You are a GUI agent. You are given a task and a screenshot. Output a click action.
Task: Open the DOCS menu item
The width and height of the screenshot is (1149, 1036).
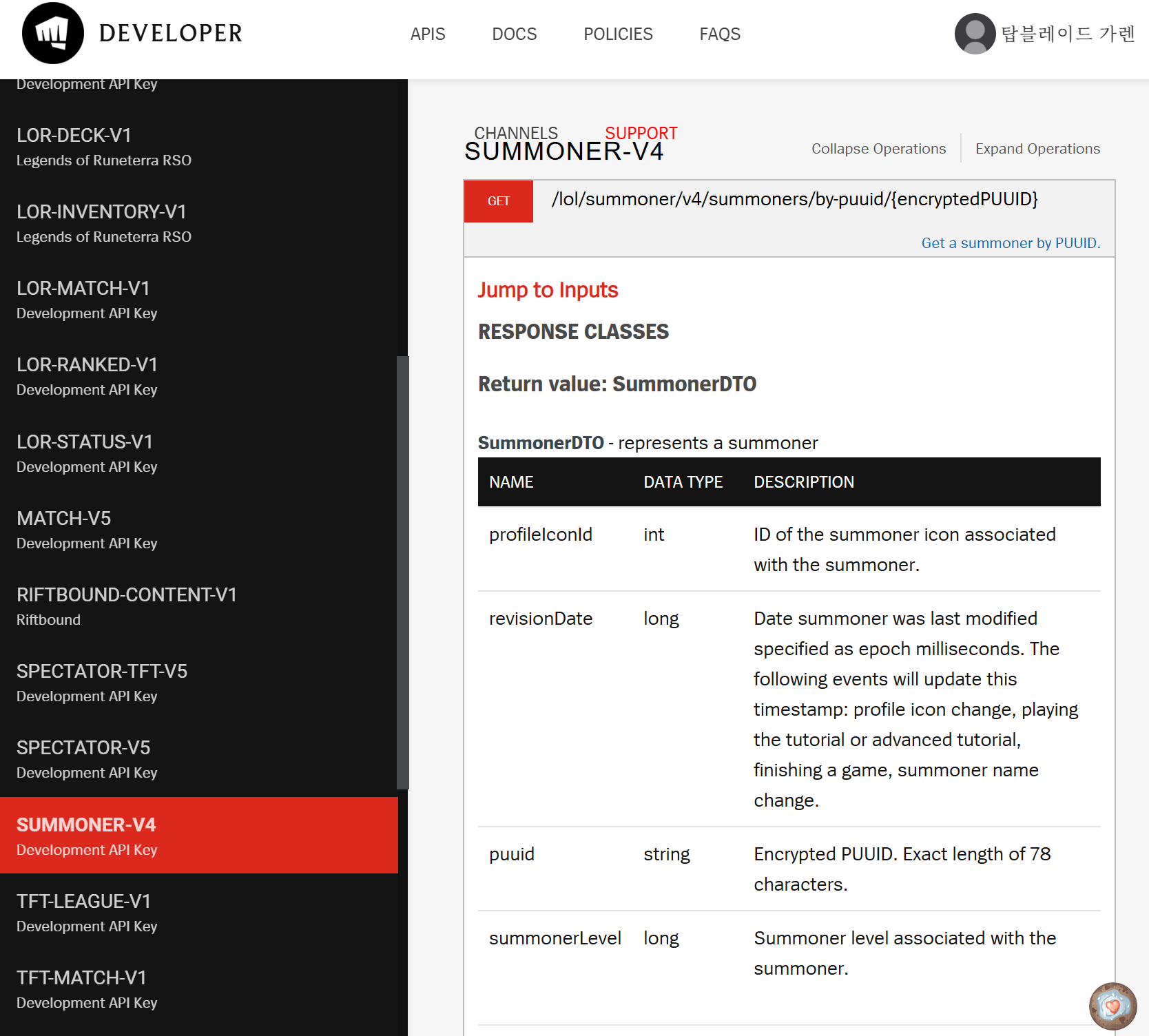point(515,34)
